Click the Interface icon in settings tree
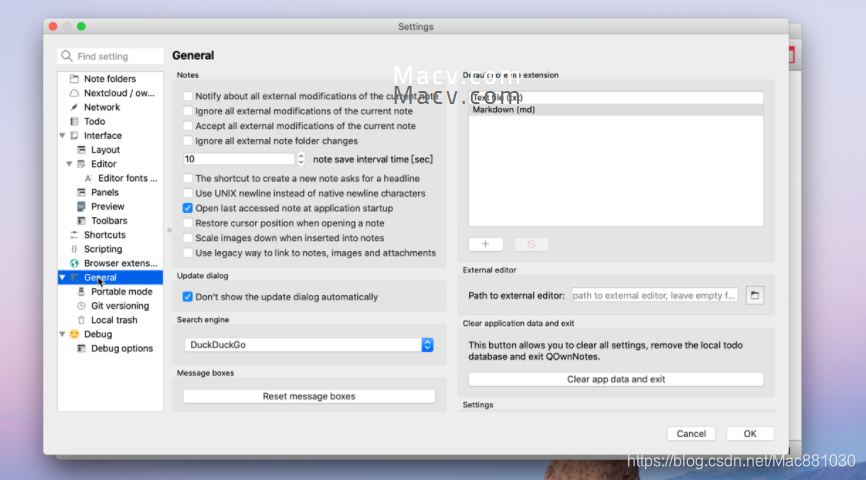The height and width of the screenshot is (480, 866). pos(74,135)
